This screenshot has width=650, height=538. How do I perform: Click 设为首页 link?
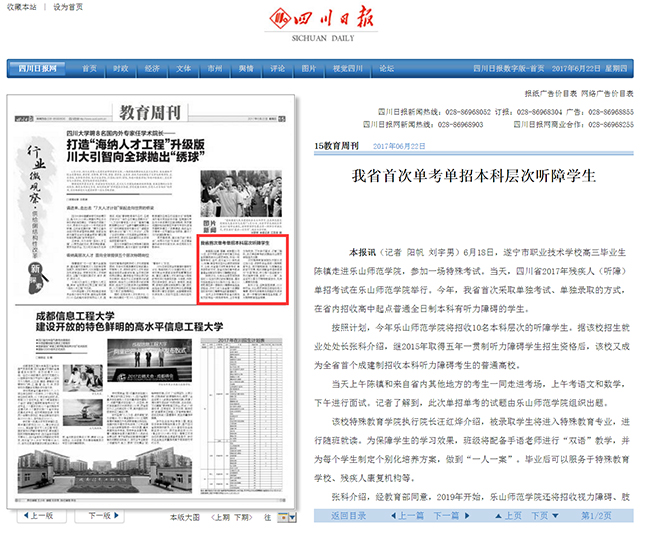[x=68, y=6]
